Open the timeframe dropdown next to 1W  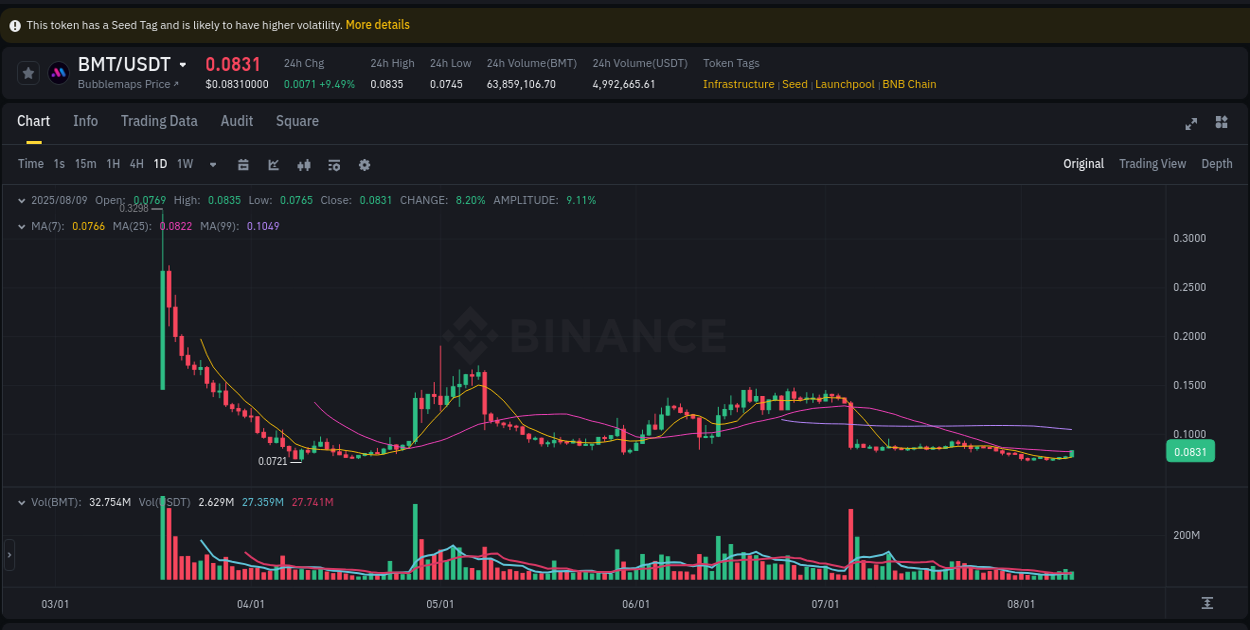212,164
